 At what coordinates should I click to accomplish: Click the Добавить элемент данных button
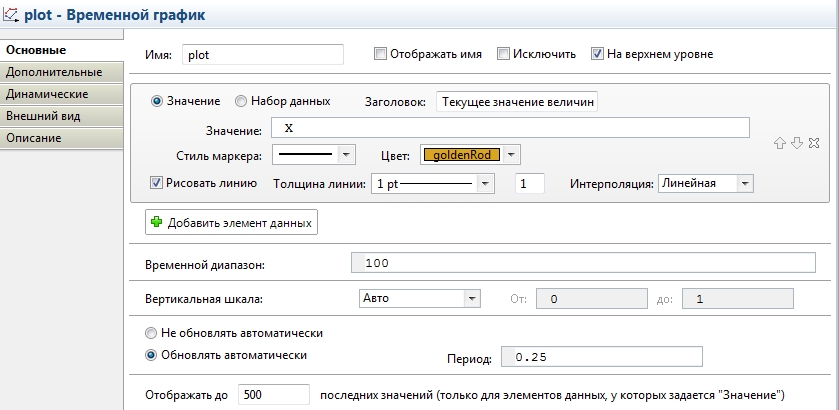(x=231, y=222)
